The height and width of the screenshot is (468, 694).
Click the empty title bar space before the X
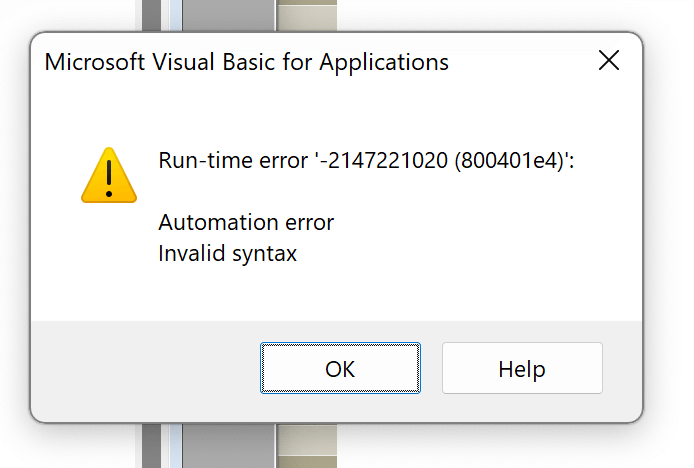[521, 61]
